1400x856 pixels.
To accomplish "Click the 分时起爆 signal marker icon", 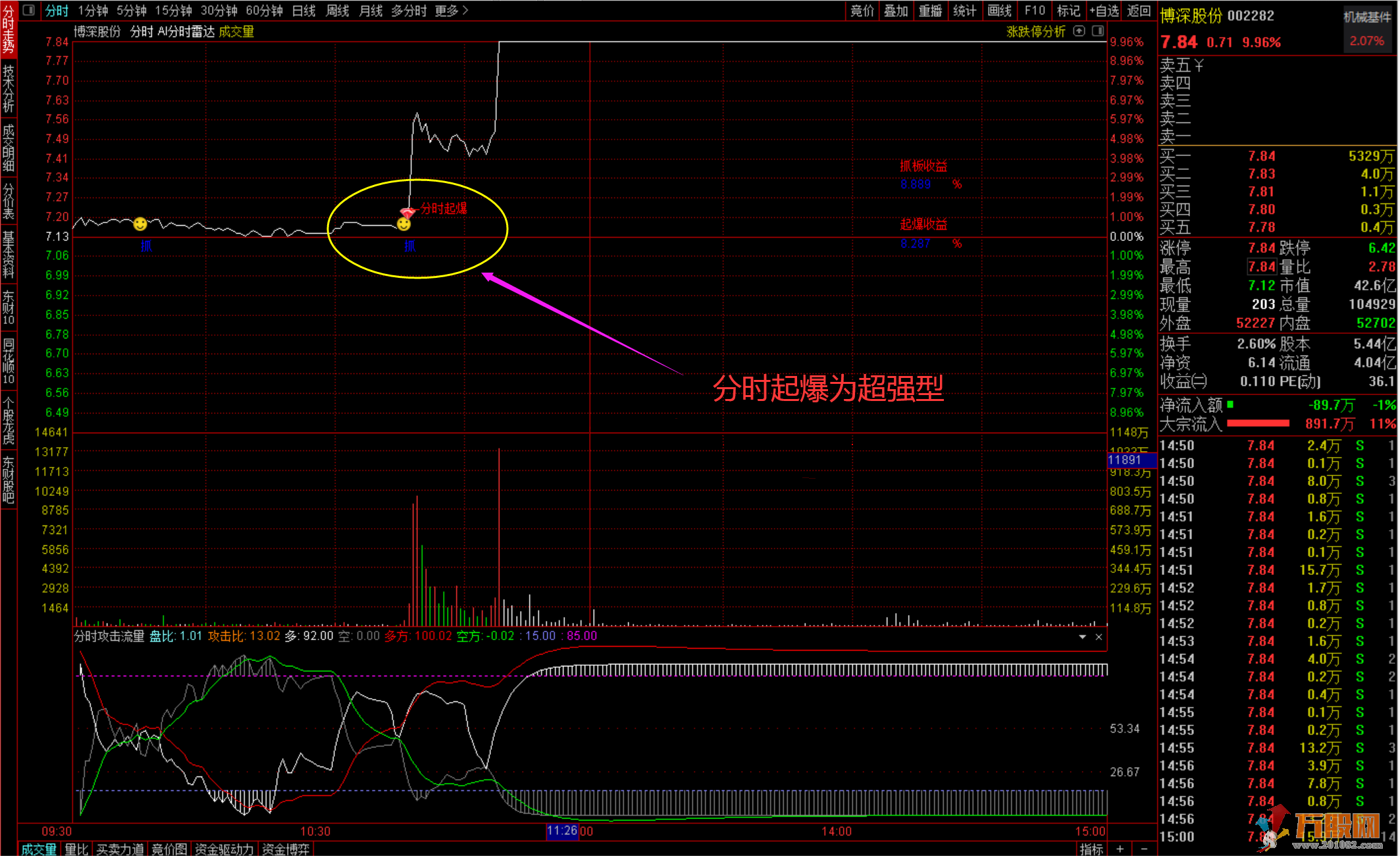I will tap(407, 212).
